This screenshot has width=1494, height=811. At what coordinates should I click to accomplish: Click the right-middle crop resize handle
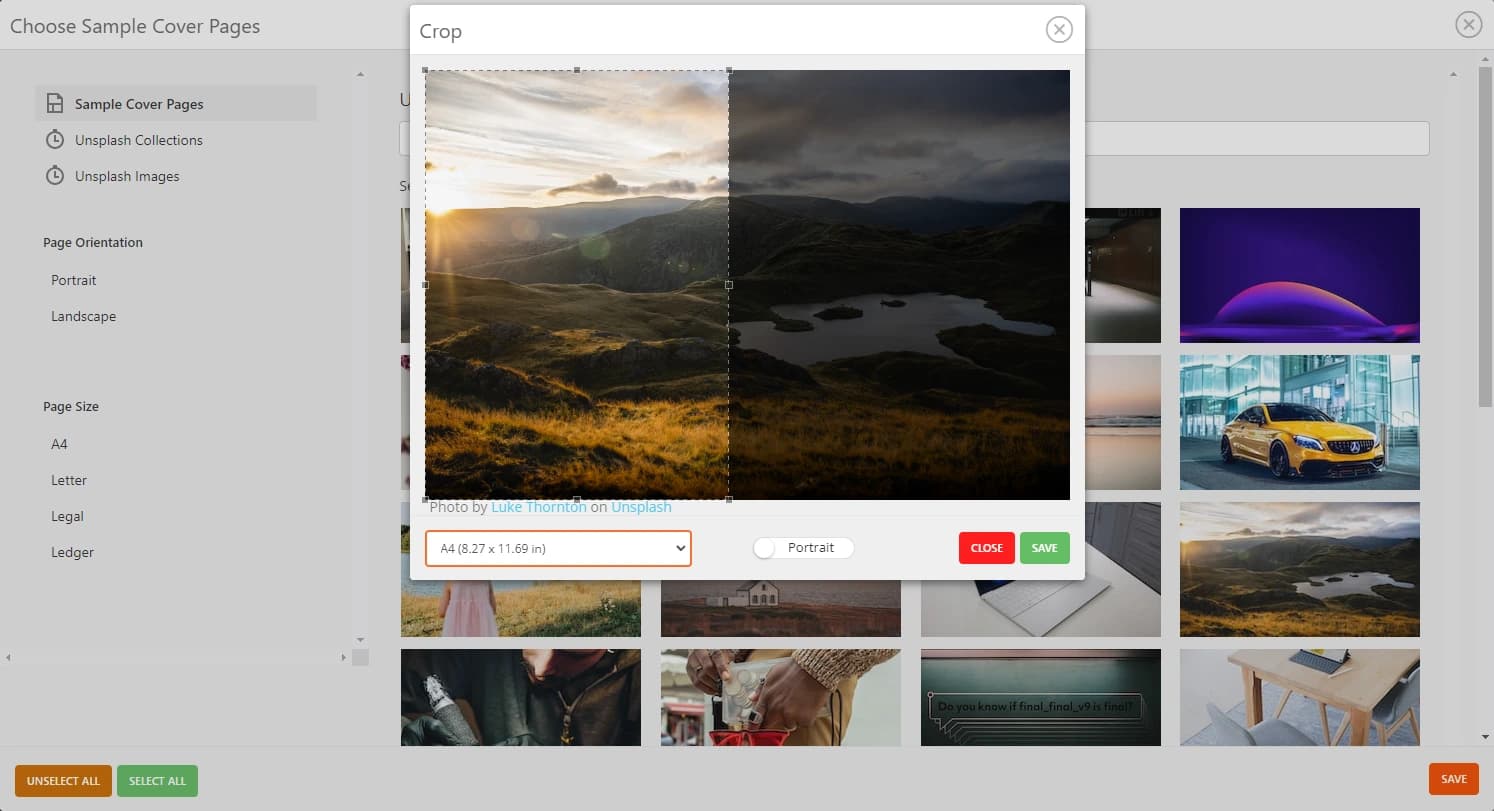[x=728, y=285]
